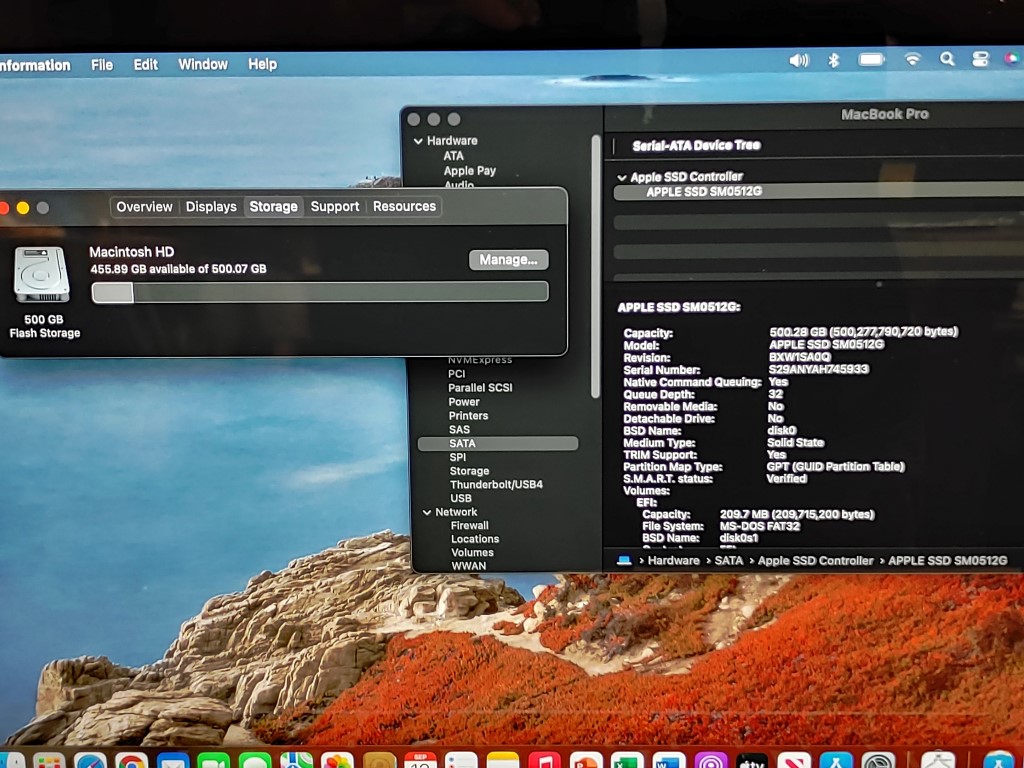Screen dimensions: 1024x768
Task: Open Photos from the Dock
Action: [338, 761]
